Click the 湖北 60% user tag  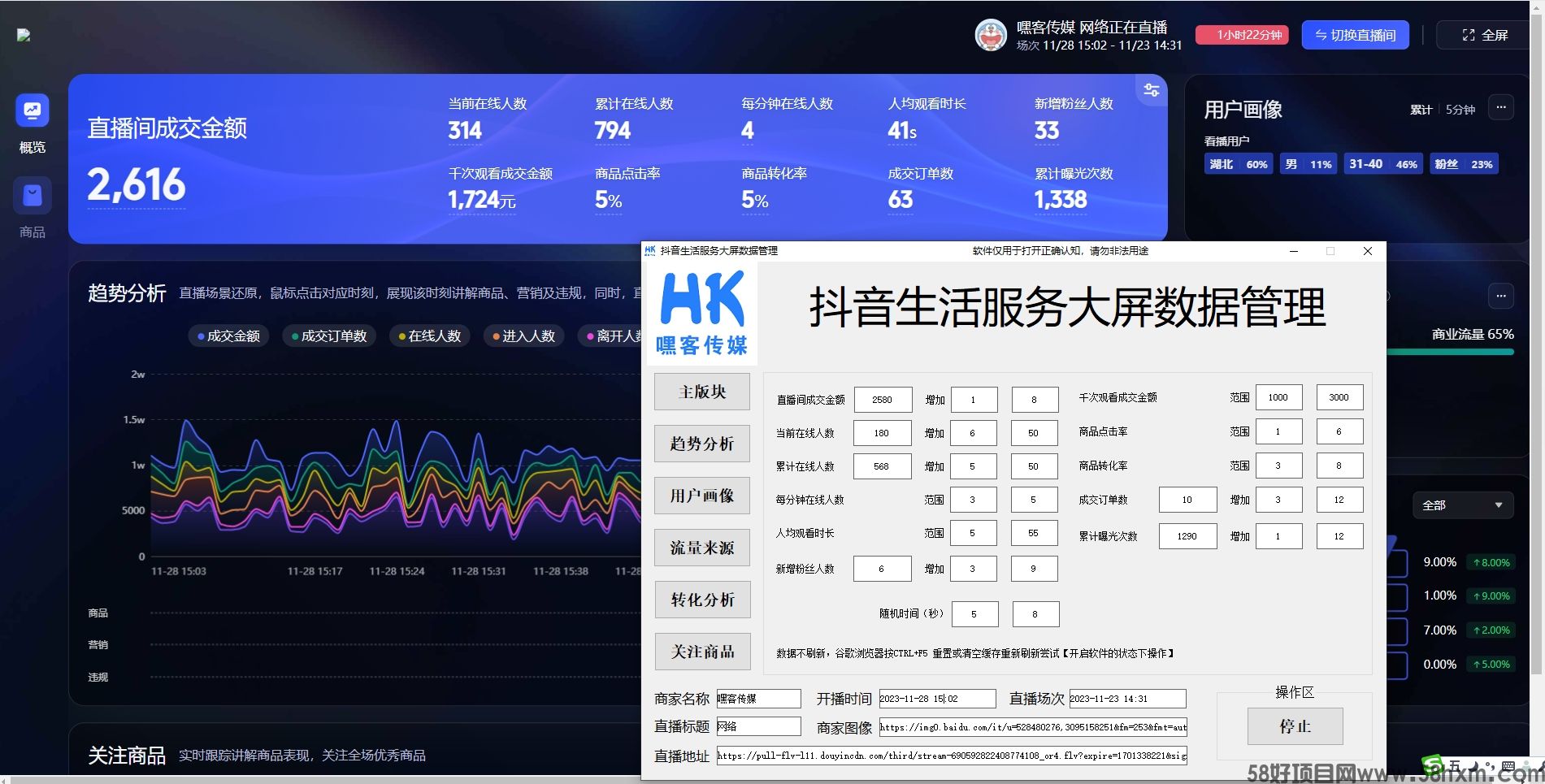pyautogui.click(x=1239, y=164)
